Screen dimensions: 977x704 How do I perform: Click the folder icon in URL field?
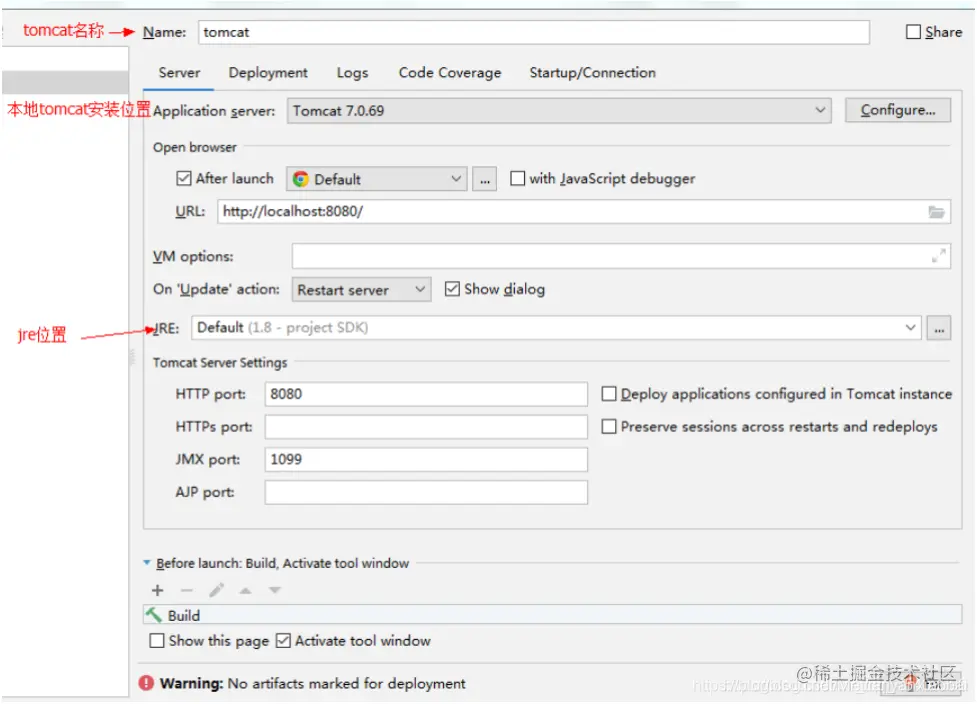(x=936, y=212)
